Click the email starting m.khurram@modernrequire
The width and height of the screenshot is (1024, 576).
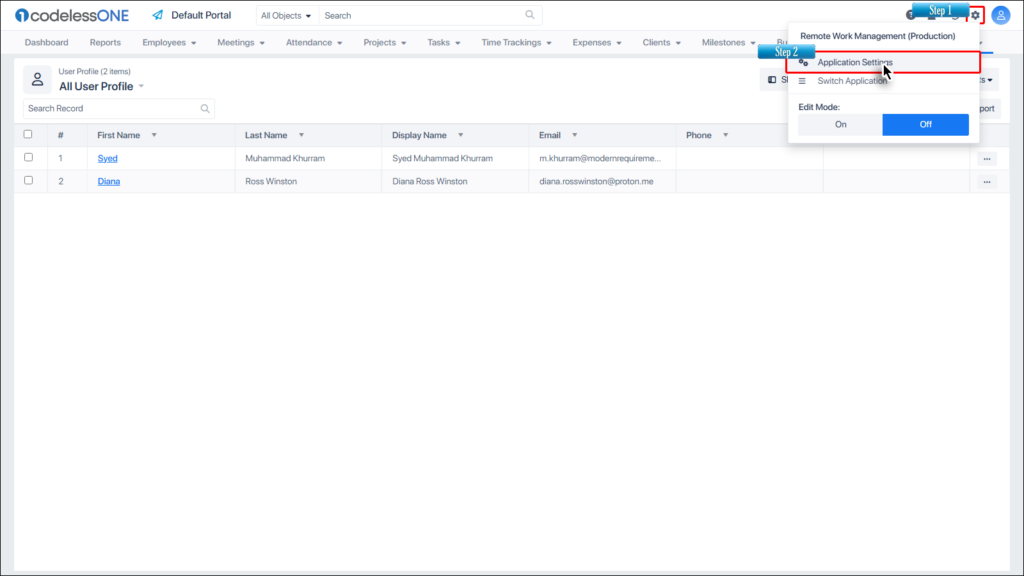click(x=600, y=159)
